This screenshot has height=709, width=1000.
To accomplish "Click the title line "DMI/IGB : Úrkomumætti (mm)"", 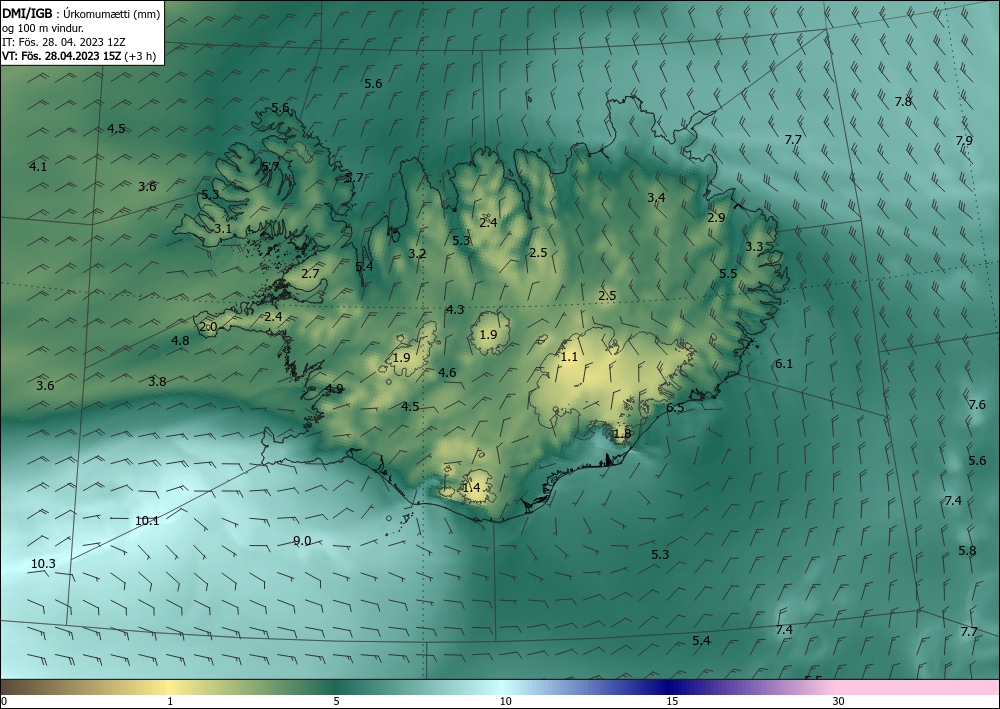I will (81, 13).
